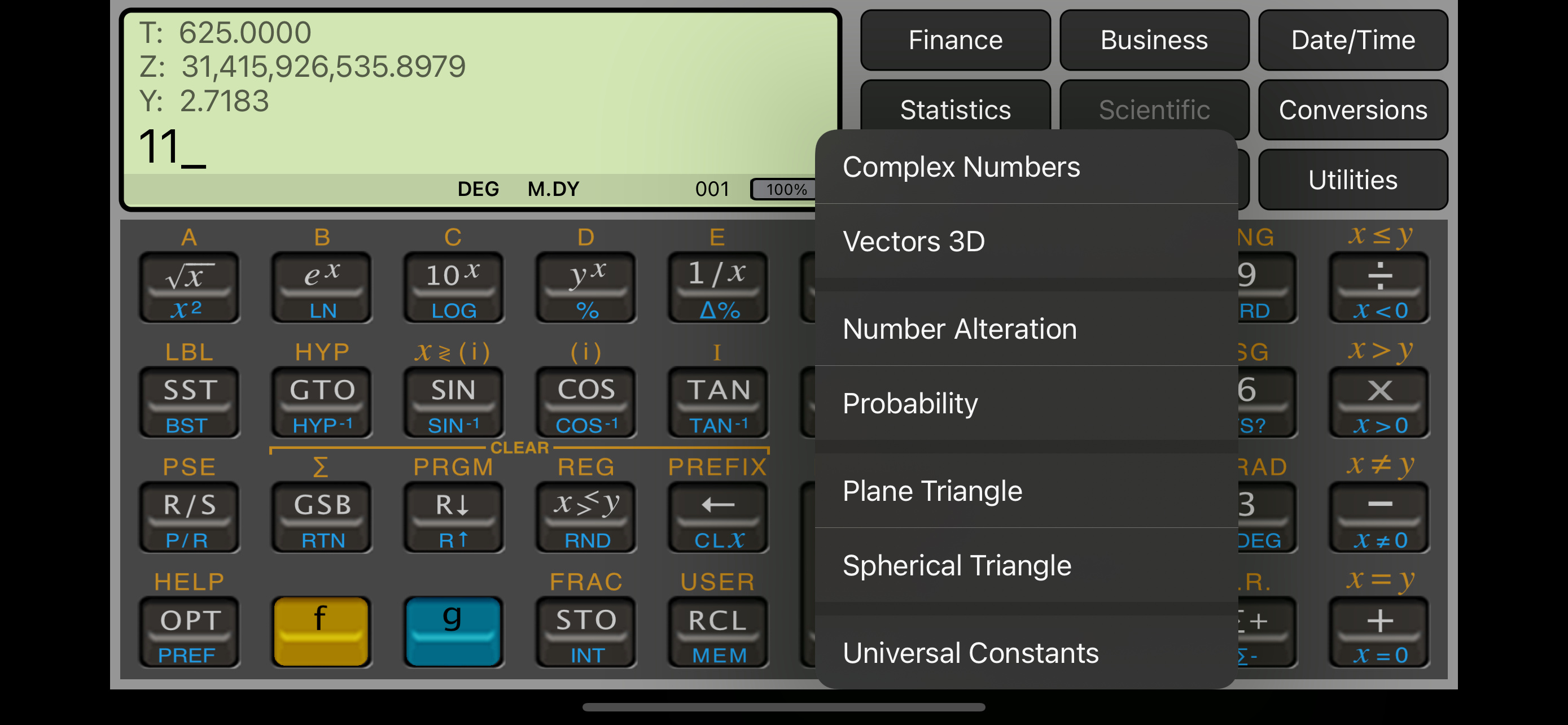Open the Finance category dropdown
The height and width of the screenshot is (725, 1568).
coord(954,40)
